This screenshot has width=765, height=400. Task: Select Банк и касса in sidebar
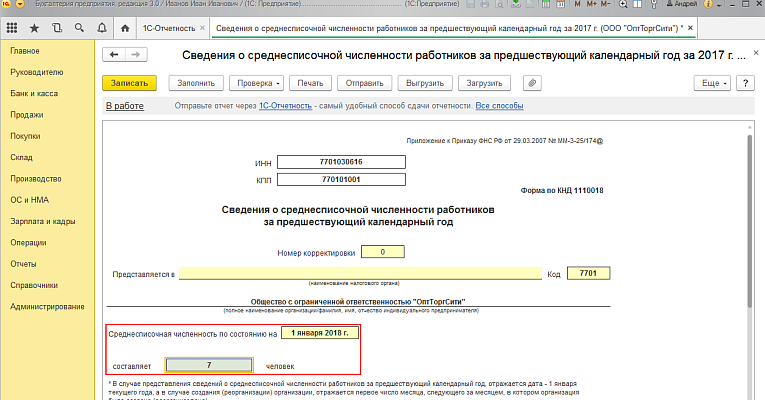coord(33,93)
